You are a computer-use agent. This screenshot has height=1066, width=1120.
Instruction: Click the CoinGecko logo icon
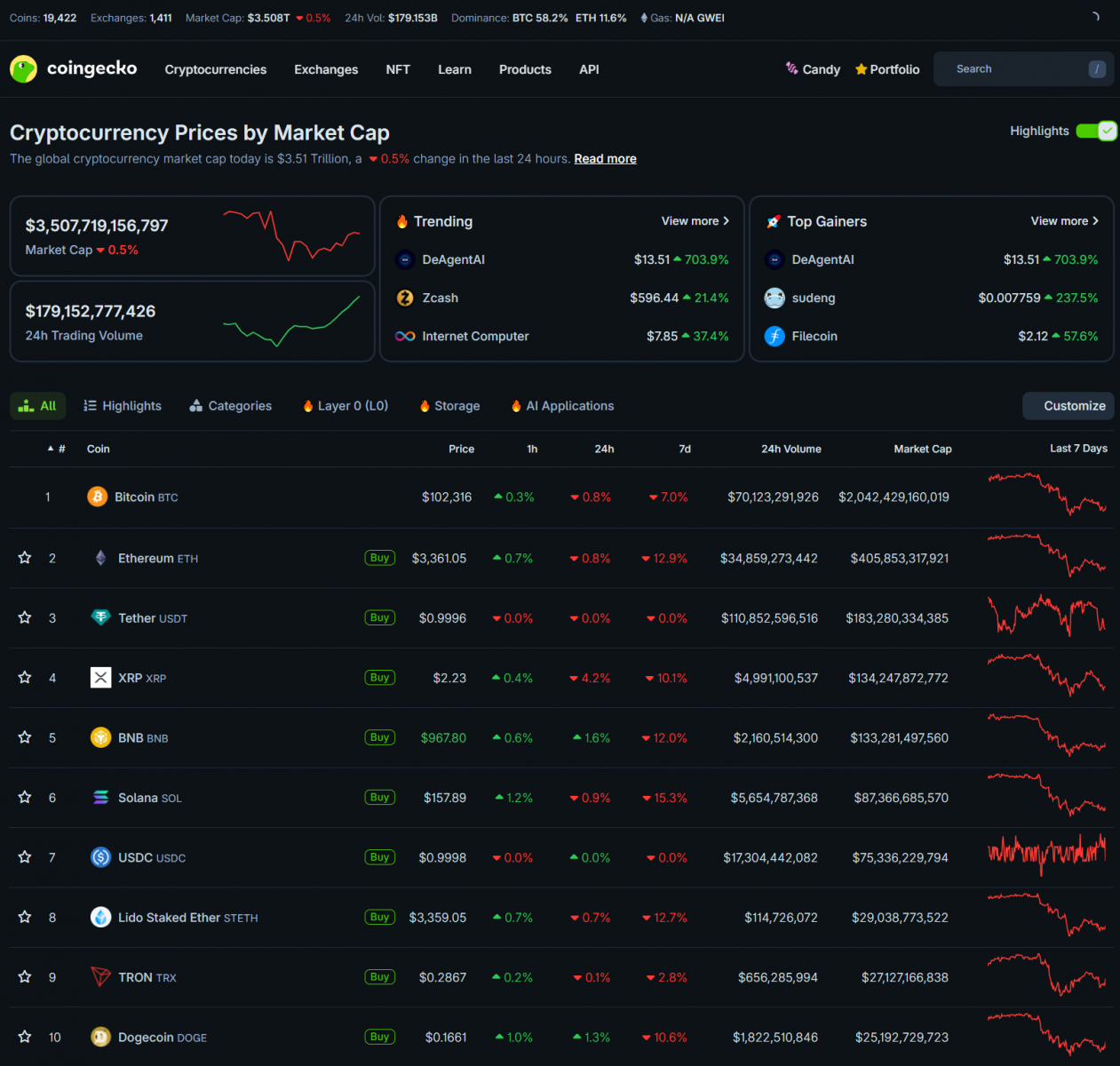[x=23, y=69]
